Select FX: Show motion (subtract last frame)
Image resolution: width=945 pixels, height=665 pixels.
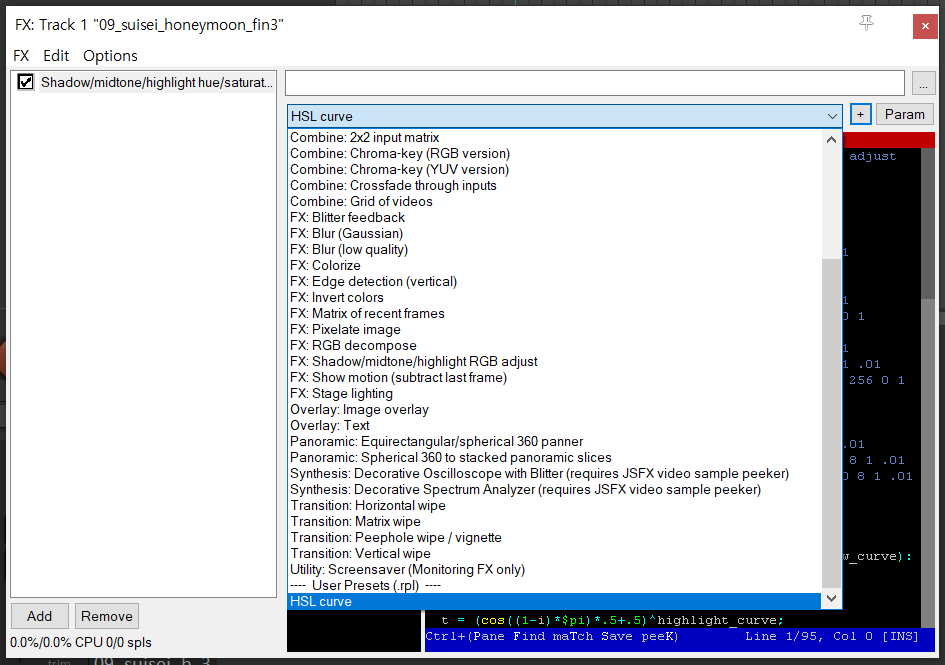pyautogui.click(x=554, y=377)
